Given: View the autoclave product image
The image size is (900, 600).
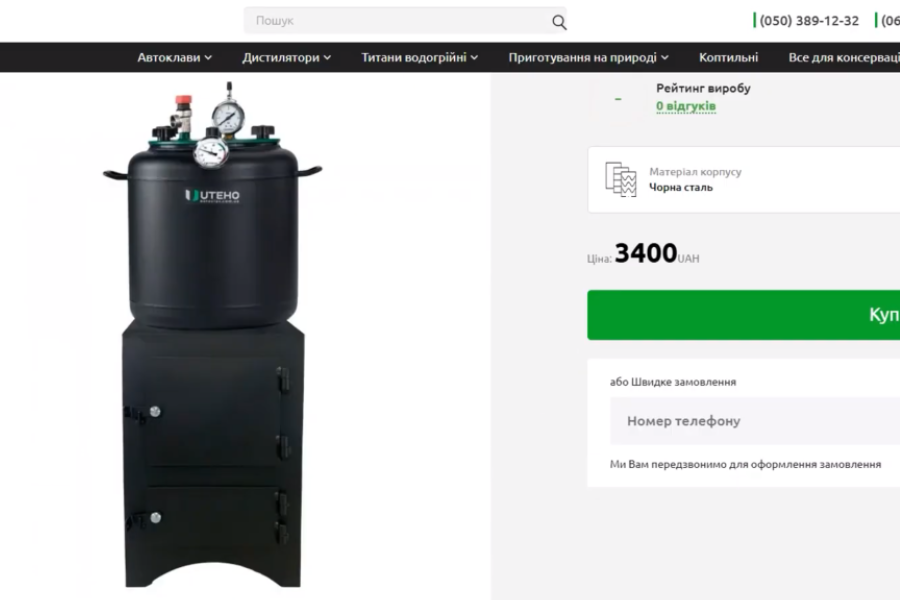Looking at the screenshot, I should [x=212, y=335].
